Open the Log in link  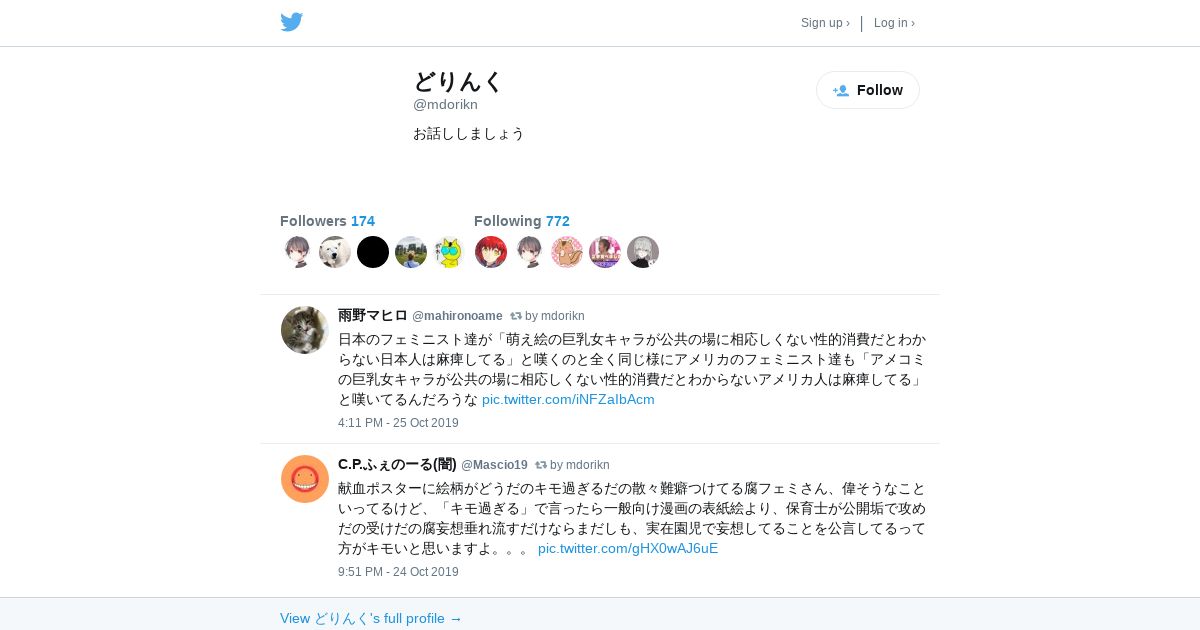pyautogui.click(x=894, y=23)
